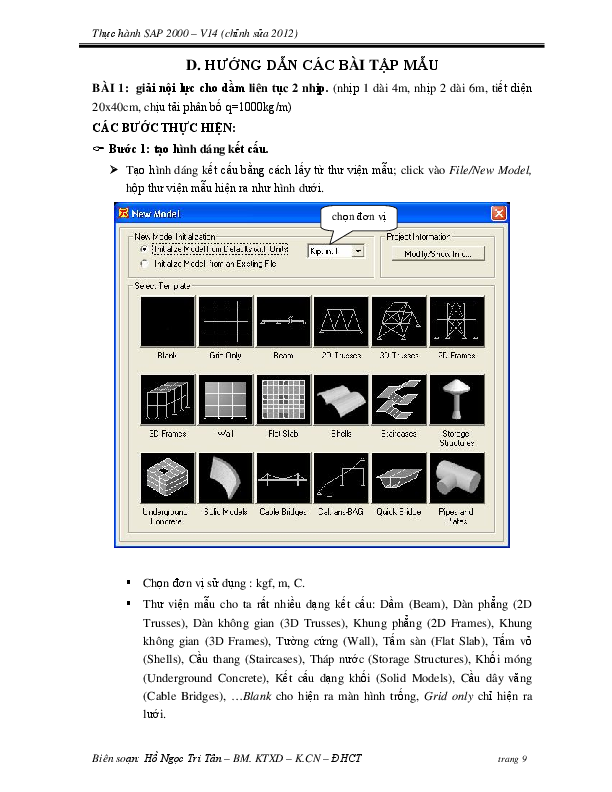Choose the Quick Bridge template
This screenshot has height=792, width=612.
click(400, 480)
